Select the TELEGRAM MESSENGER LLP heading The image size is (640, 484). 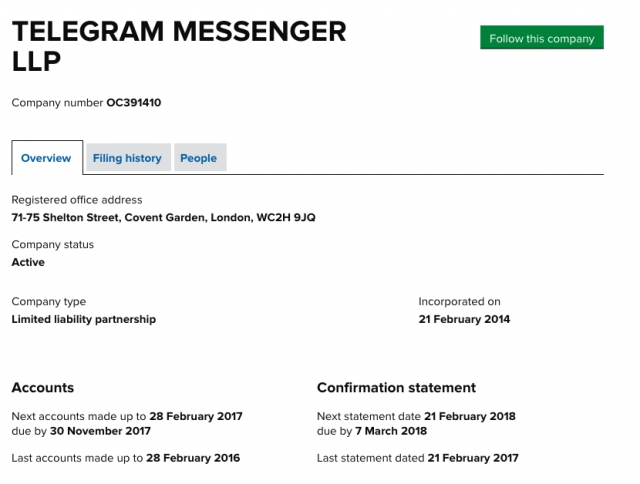[179, 46]
